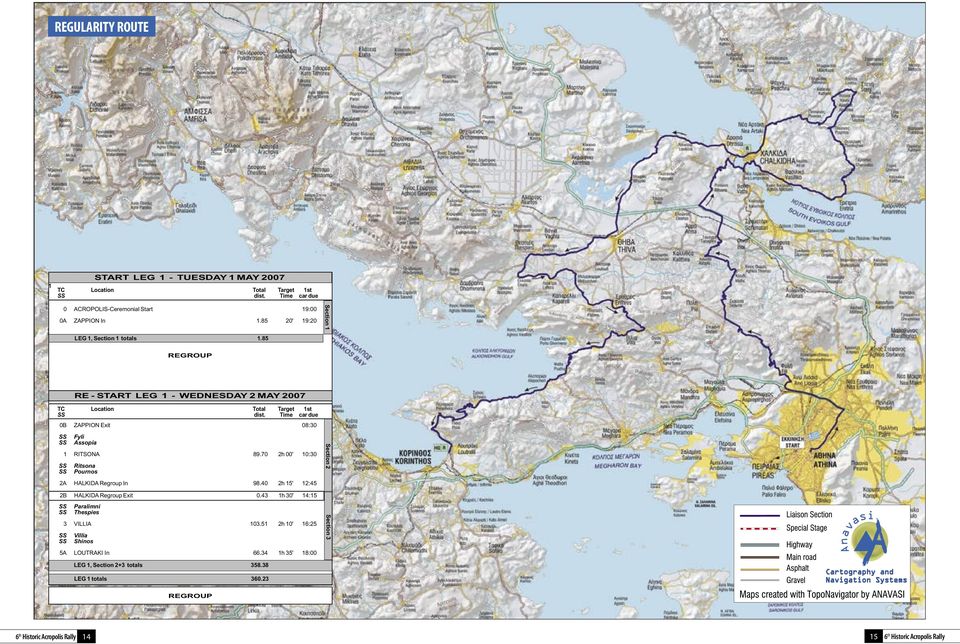960x644 pixels.
Task: Click the ΑΜΦΙΣΣΑ AMFISA city label
Action: pyautogui.click(x=199, y=116)
